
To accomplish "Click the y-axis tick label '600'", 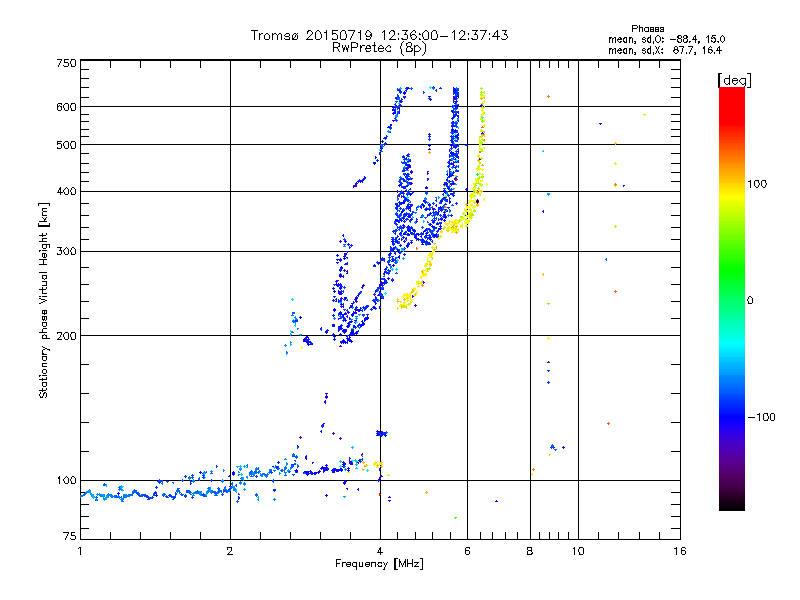I will (66, 107).
